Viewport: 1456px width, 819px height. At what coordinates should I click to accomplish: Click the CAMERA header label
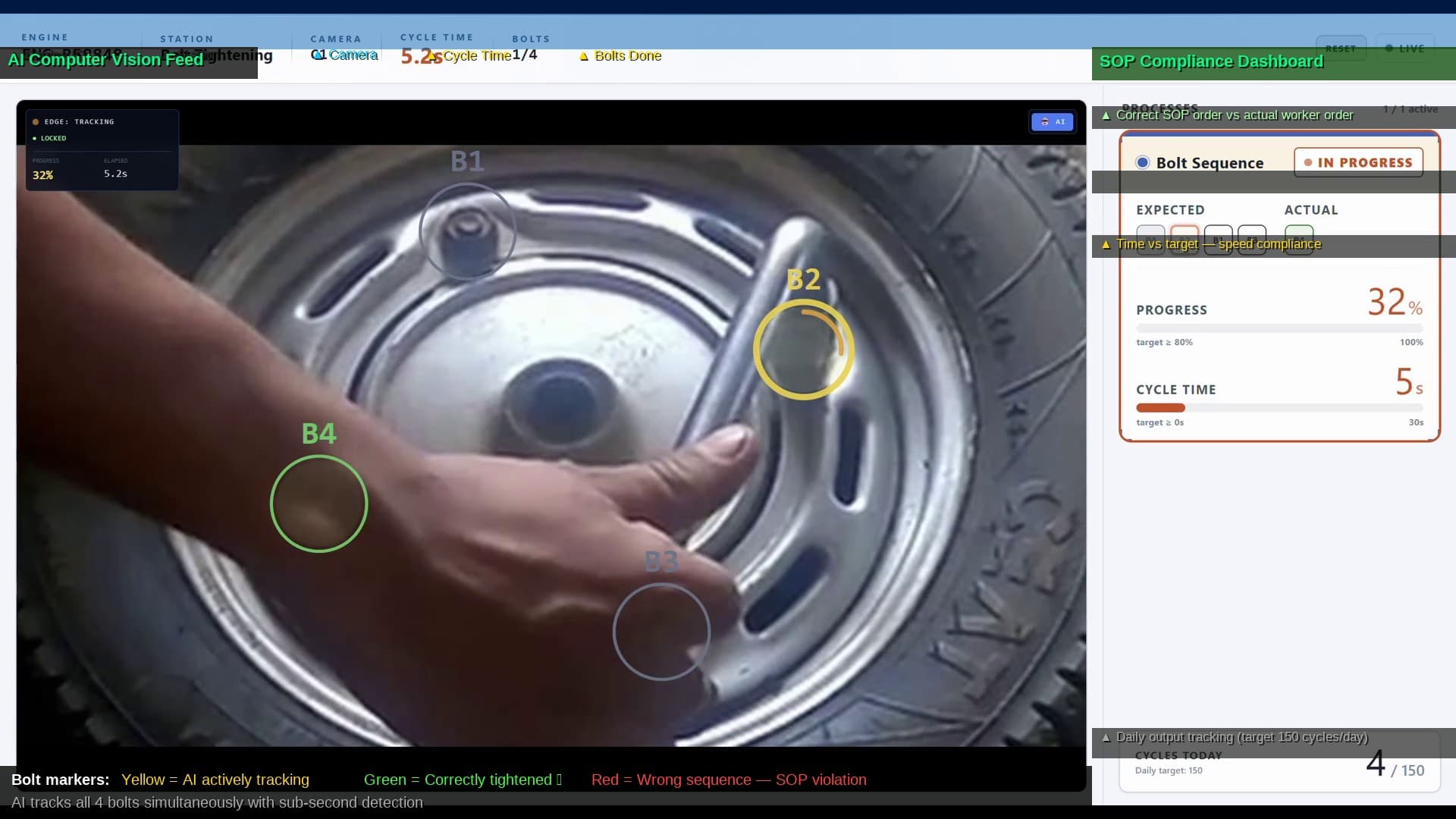tap(336, 39)
